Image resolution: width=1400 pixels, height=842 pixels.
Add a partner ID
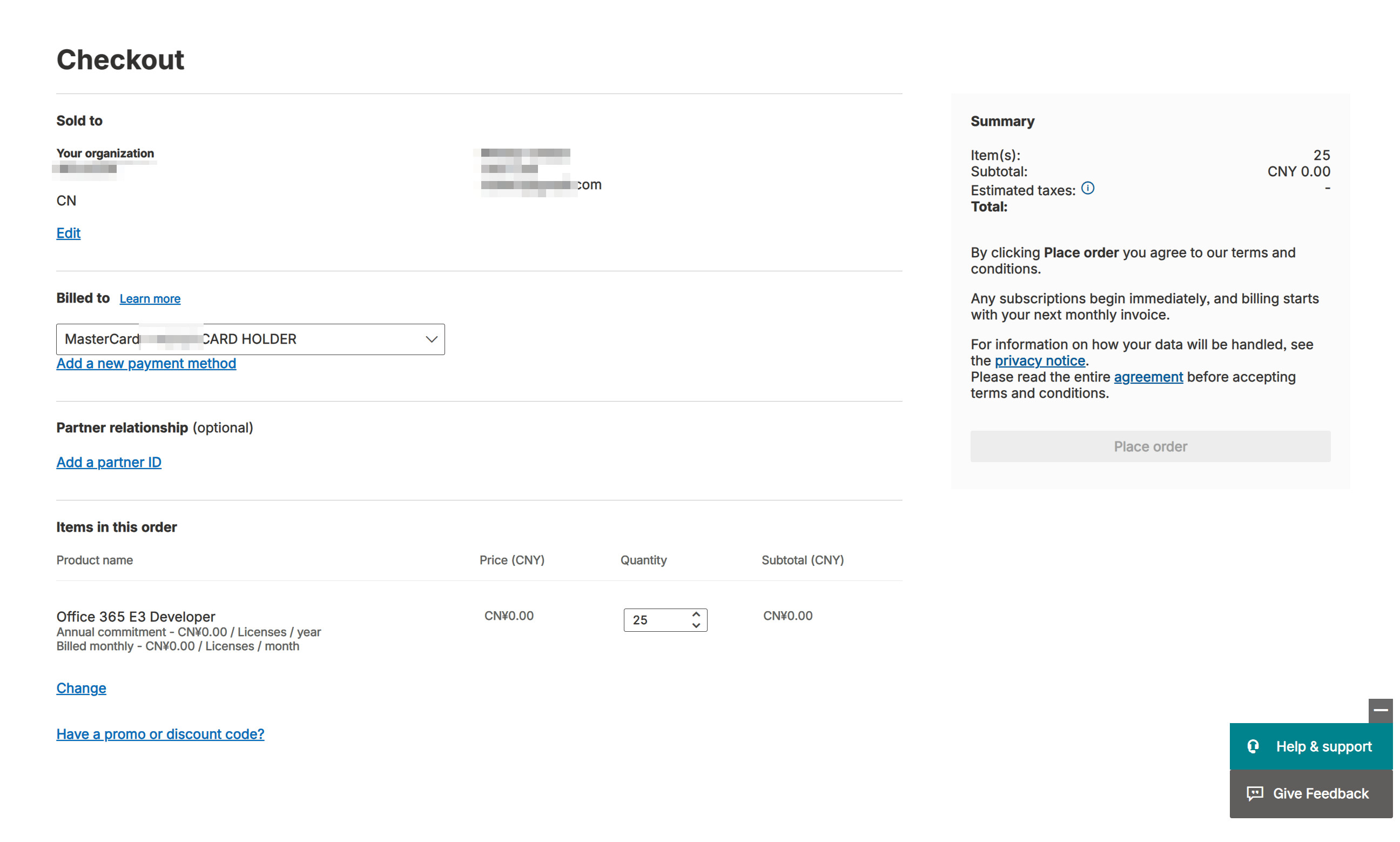point(109,462)
